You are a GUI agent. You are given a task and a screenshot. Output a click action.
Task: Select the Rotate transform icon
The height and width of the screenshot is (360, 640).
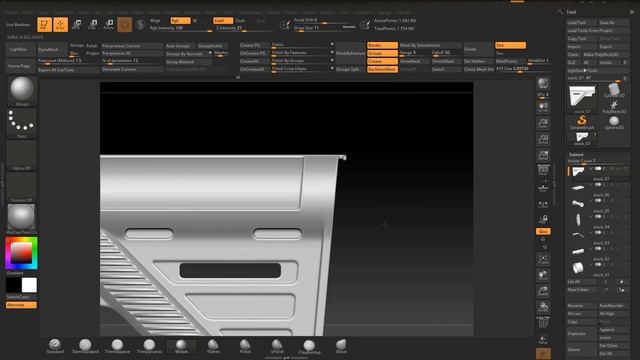[x=109, y=24]
